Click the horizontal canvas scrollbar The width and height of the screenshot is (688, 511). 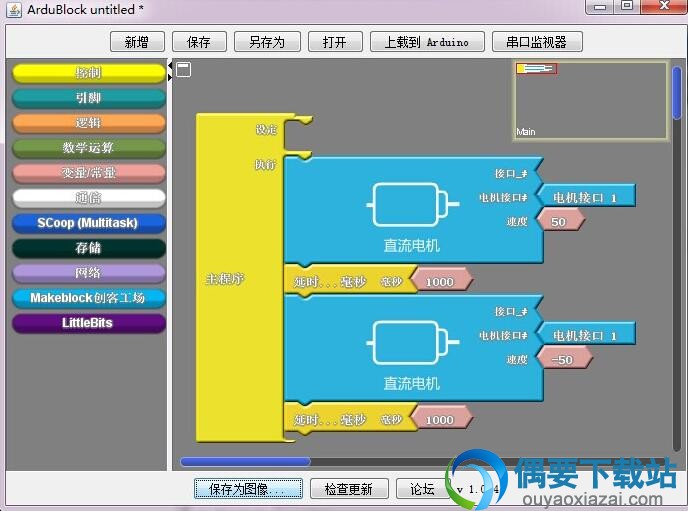click(x=246, y=461)
